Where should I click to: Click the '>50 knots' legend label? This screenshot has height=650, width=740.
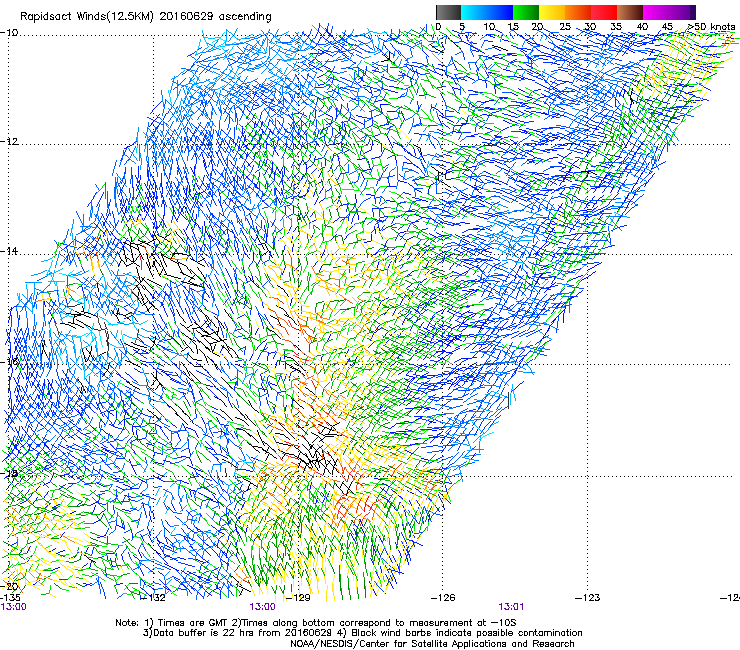click(x=711, y=27)
